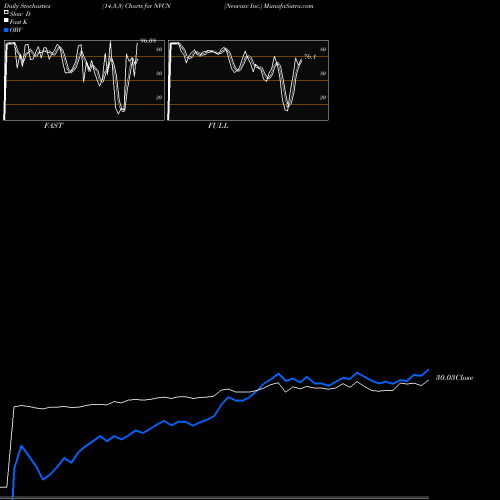Click the FULL stochastic chart panel

point(248,80)
